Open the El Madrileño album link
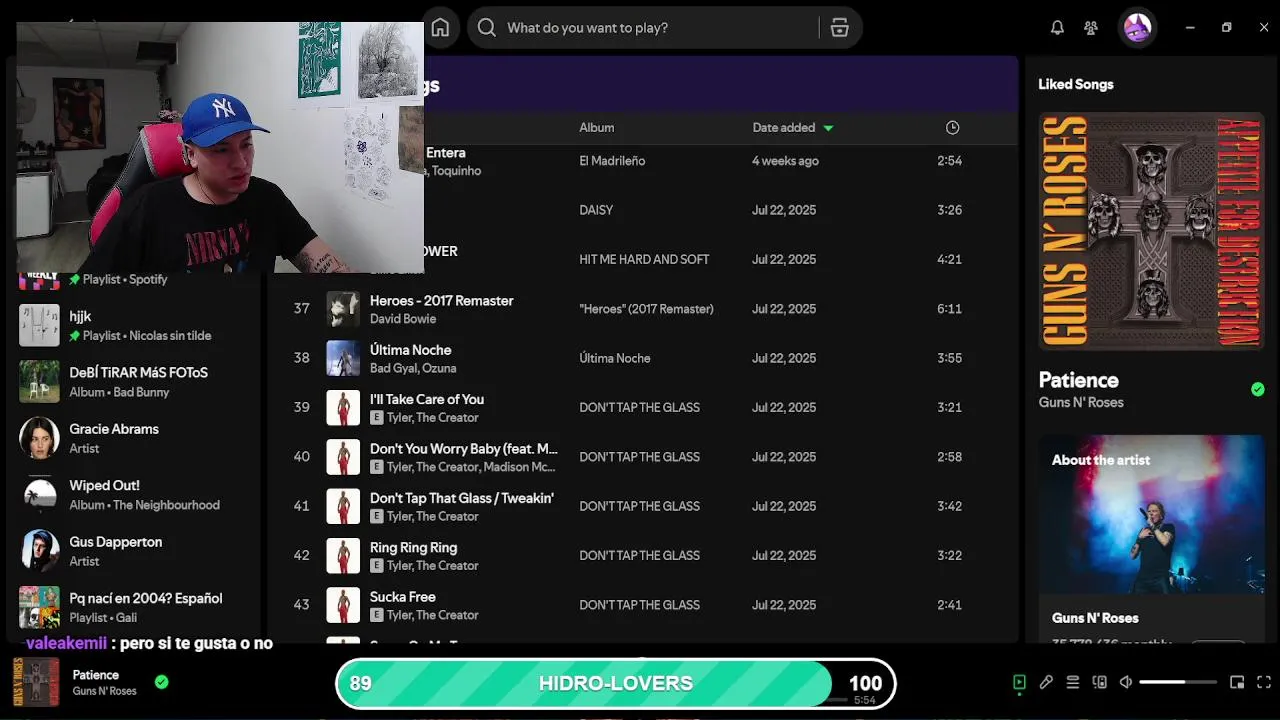 612,161
